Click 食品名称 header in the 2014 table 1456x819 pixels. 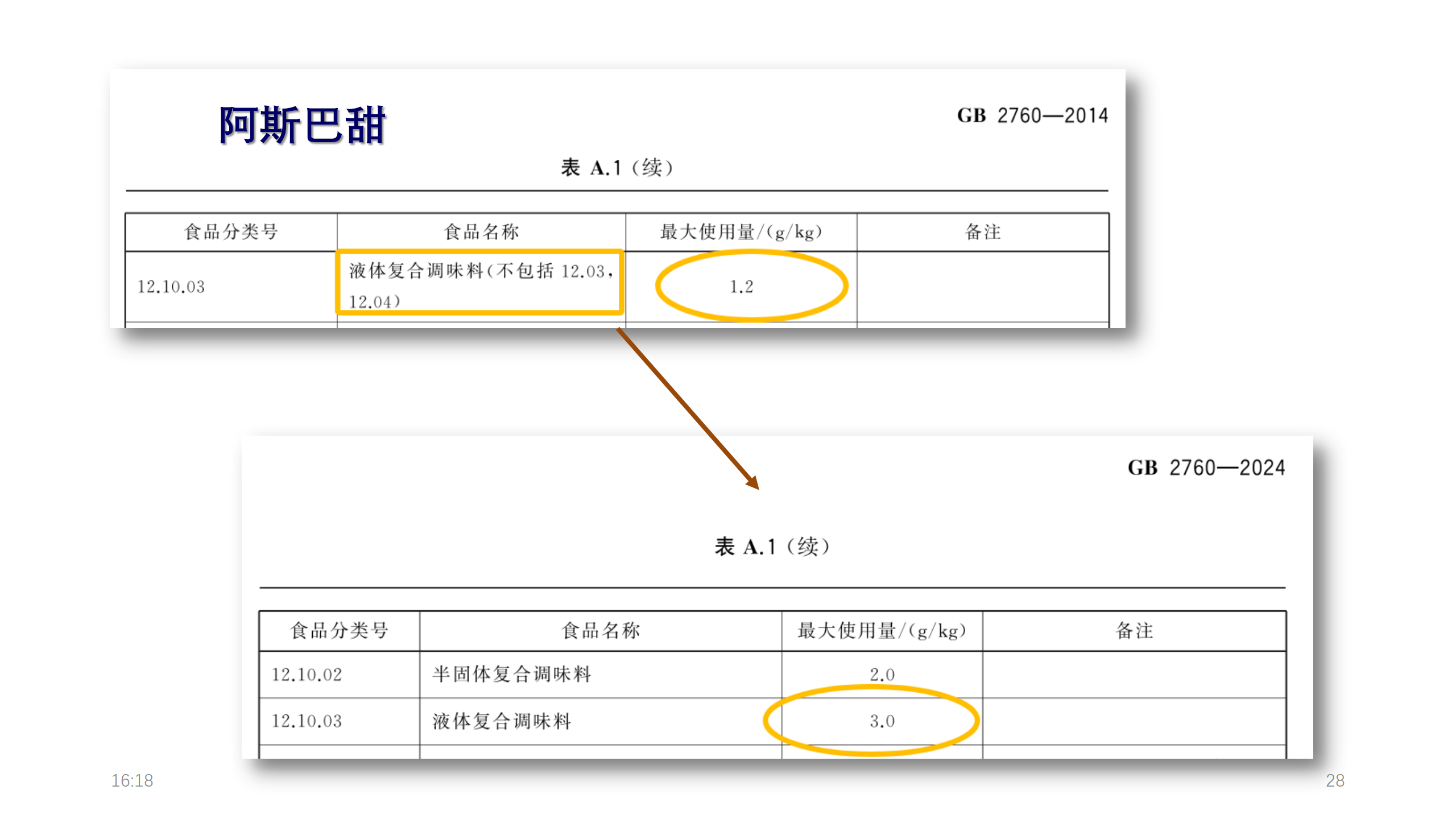click(481, 232)
